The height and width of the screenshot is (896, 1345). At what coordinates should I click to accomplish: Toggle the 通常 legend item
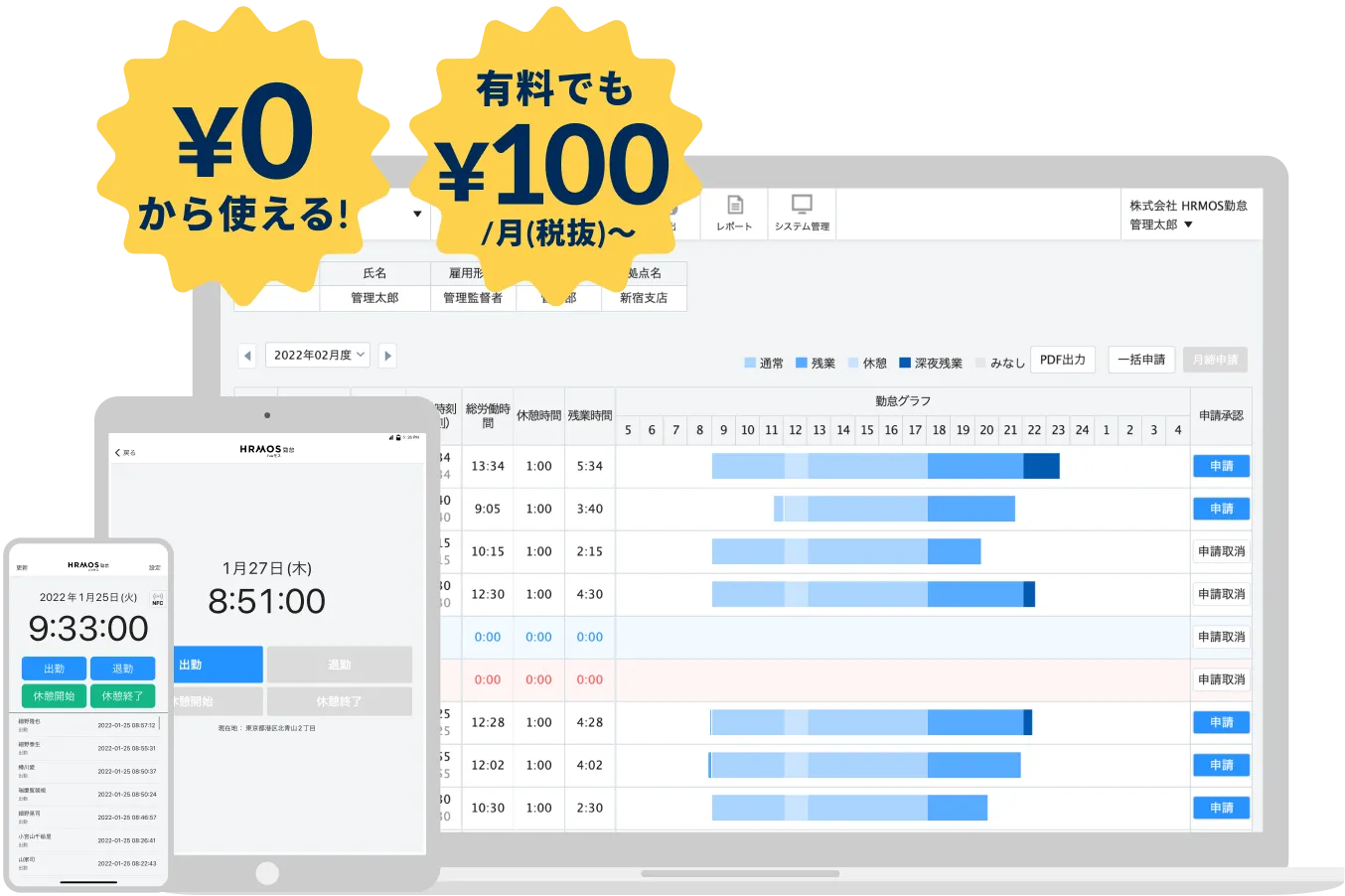click(x=763, y=362)
